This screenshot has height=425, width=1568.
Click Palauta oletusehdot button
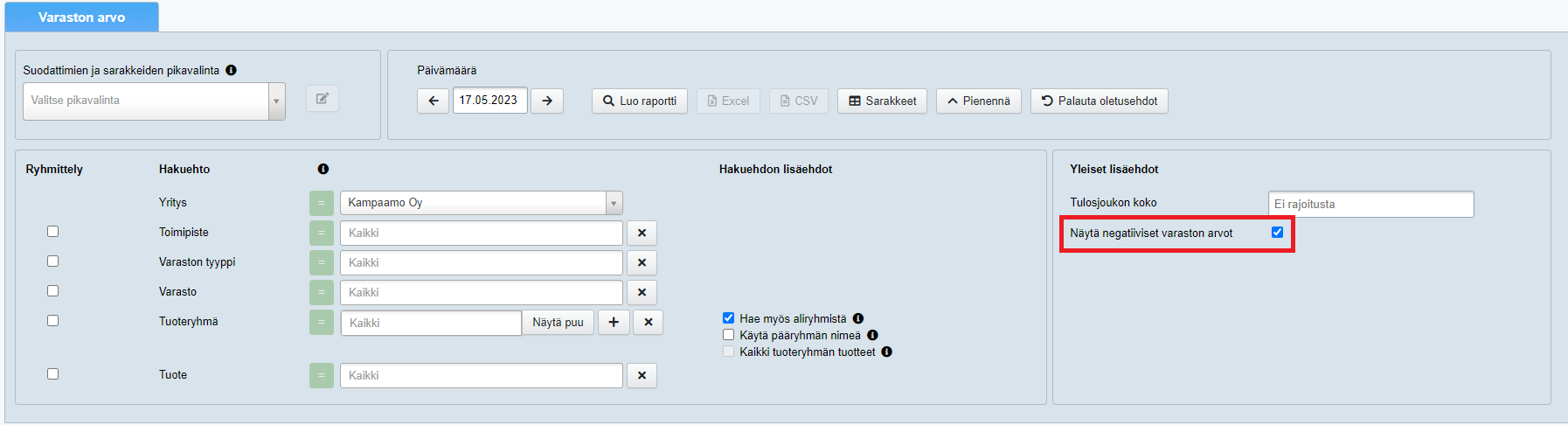click(x=1099, y=101)
